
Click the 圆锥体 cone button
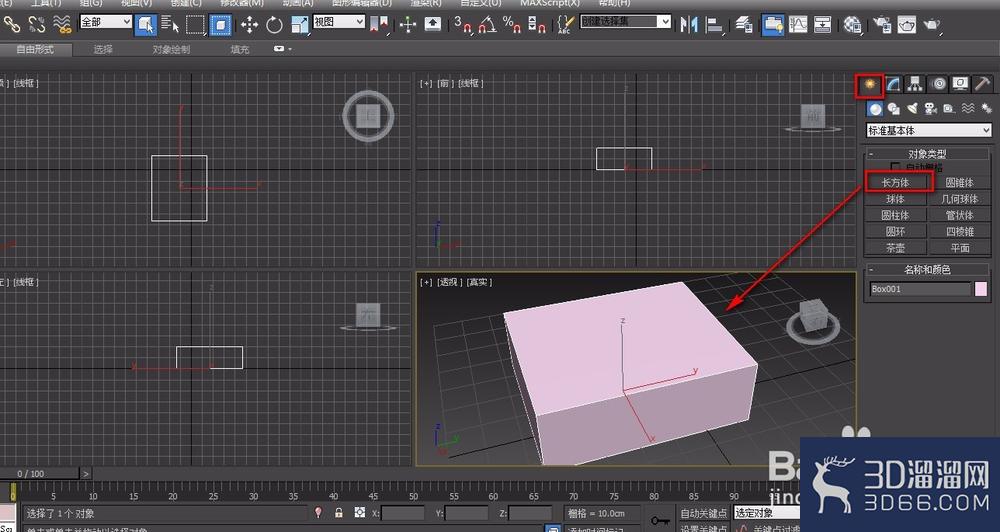pyautogui.click(x=959, y=182)
